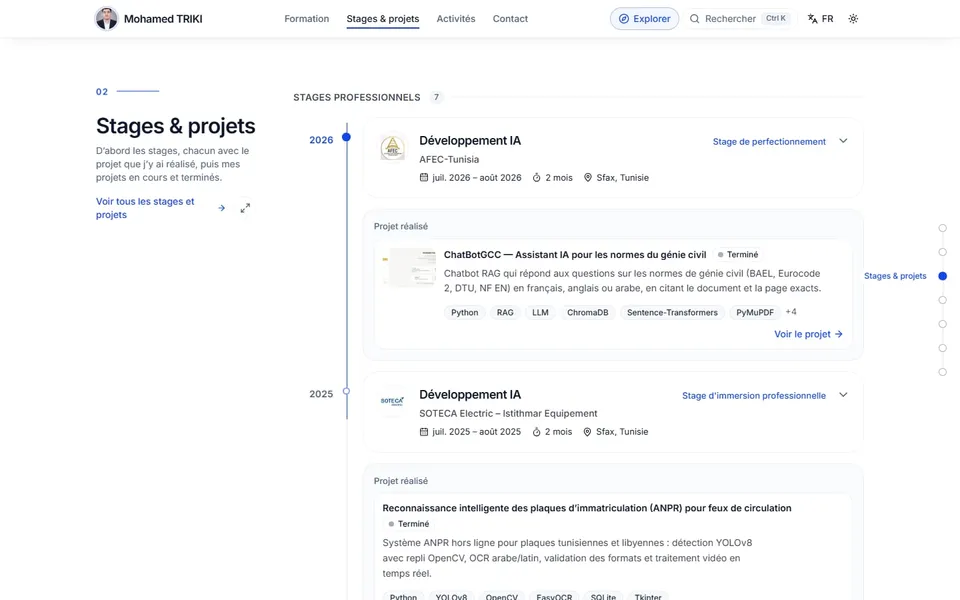Open ANPR plaques d'immatriculation project title
The height and width of the screenshot is (600, 960).
click(587, 508)
